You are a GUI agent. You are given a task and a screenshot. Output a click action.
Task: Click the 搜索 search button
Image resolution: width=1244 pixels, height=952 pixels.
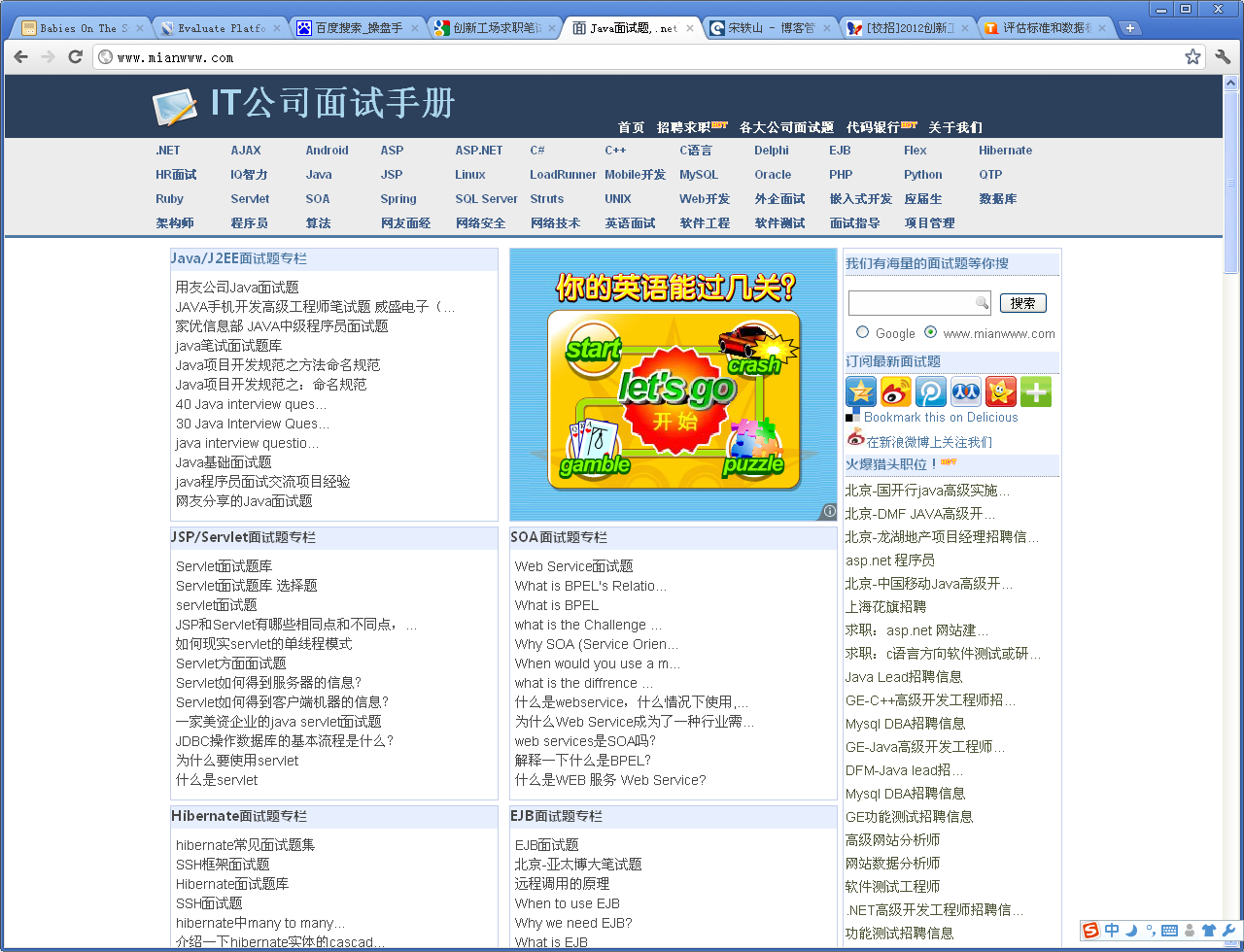(x=1022, y=303)
